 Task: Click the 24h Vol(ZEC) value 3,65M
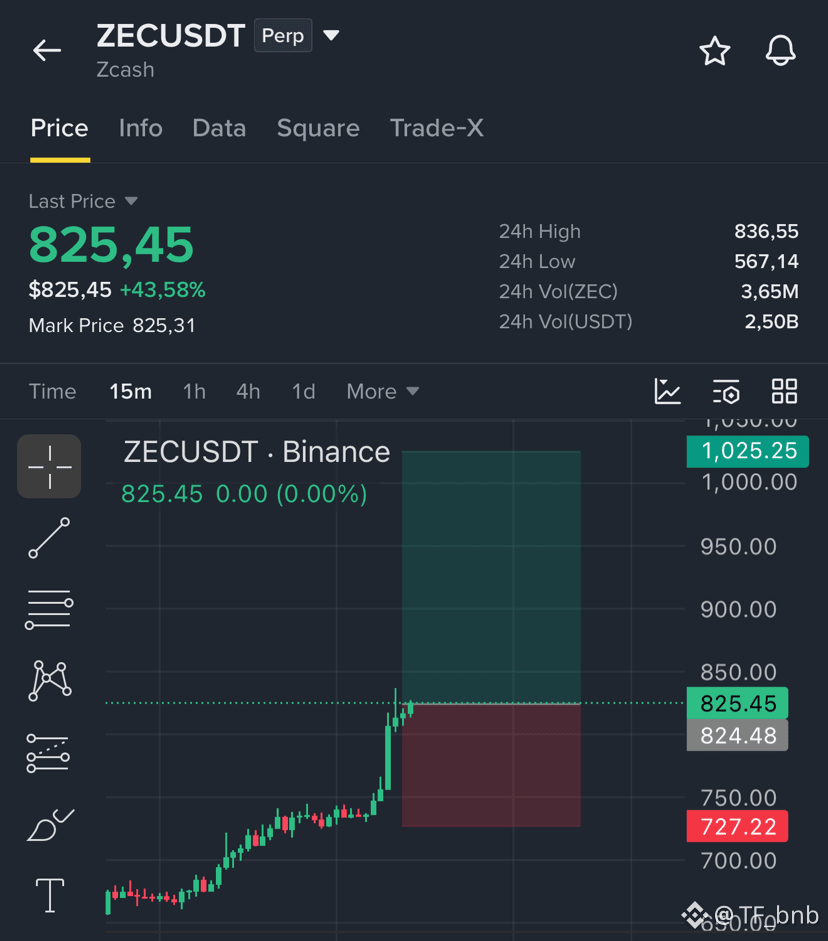click(769, 292)
